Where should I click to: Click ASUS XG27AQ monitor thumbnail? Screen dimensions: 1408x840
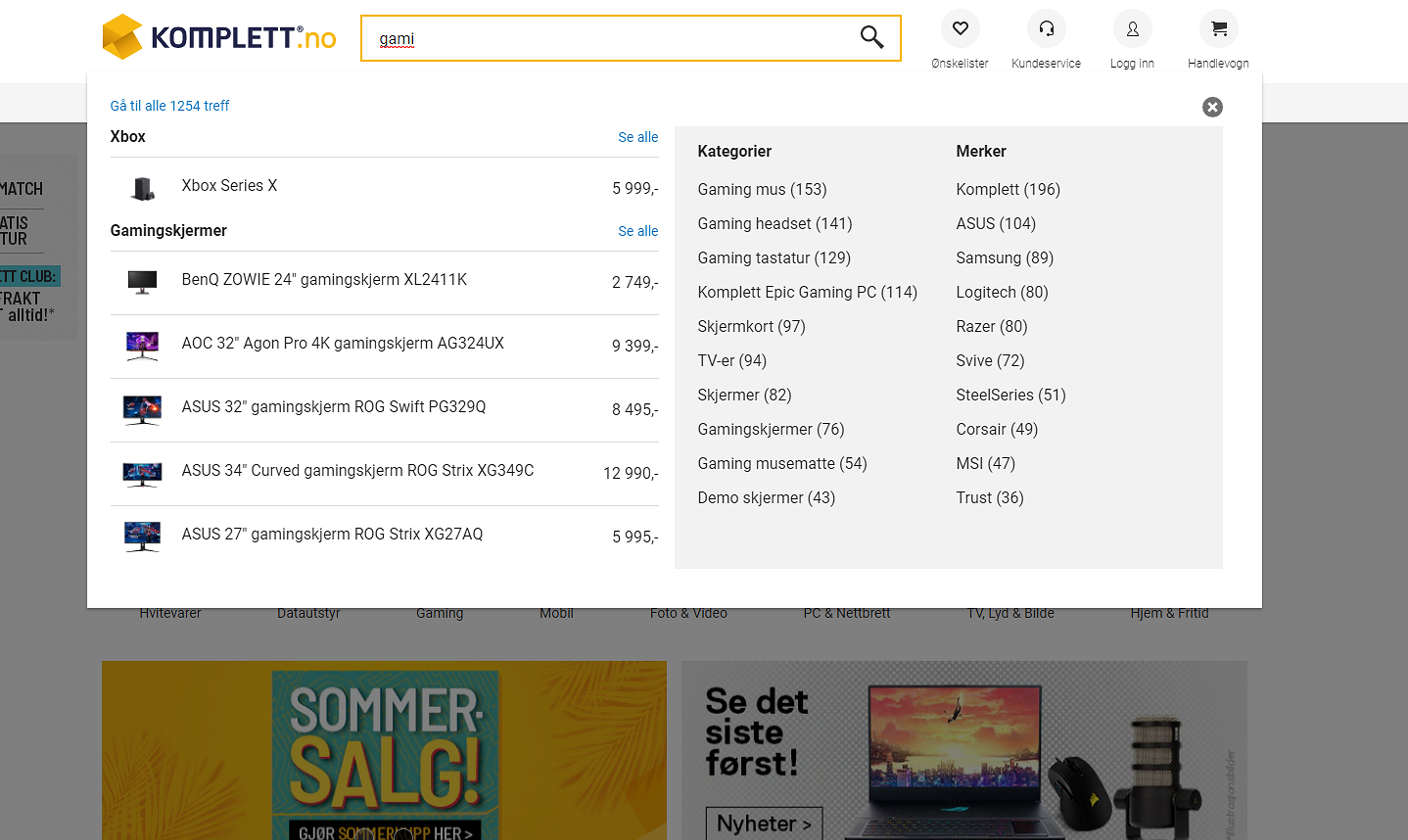[x=143, y=537]
